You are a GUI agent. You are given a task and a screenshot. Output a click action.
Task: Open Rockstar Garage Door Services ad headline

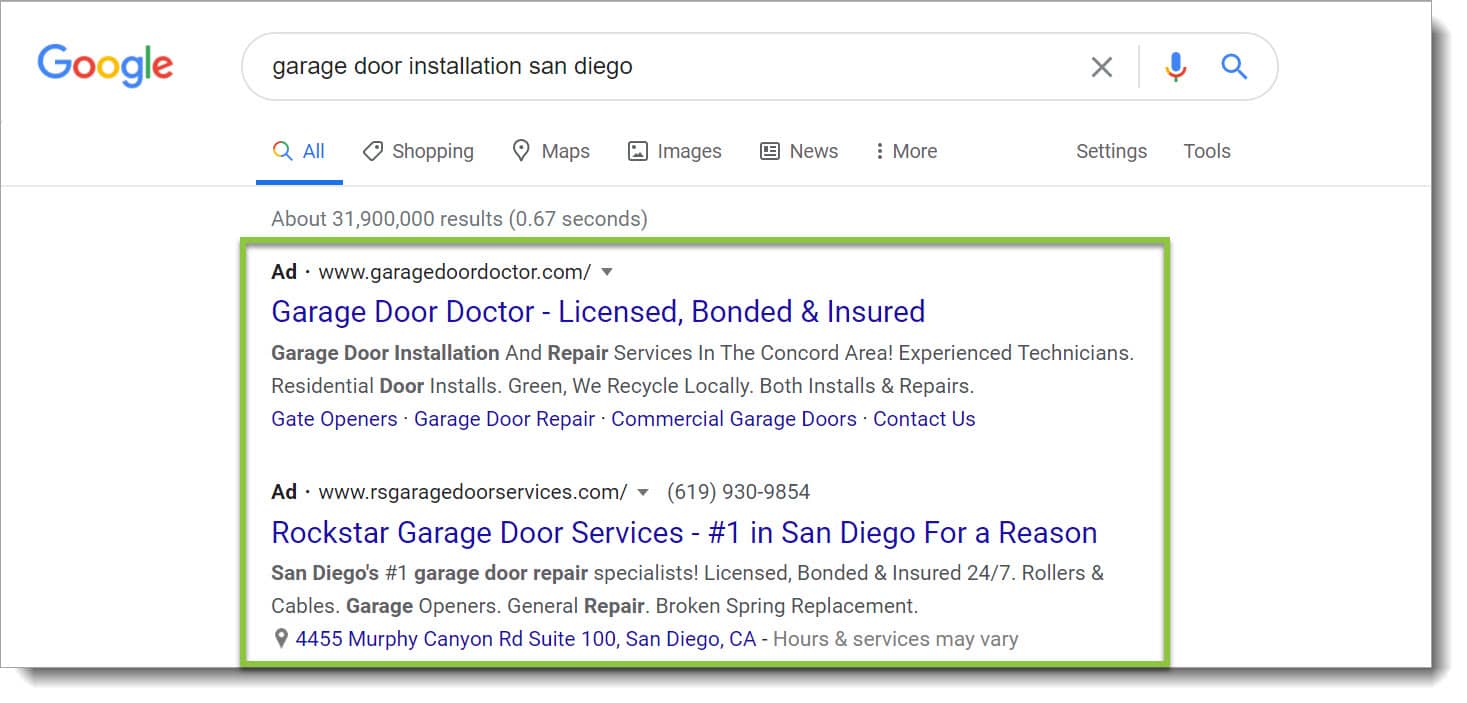tap(684, 532)
